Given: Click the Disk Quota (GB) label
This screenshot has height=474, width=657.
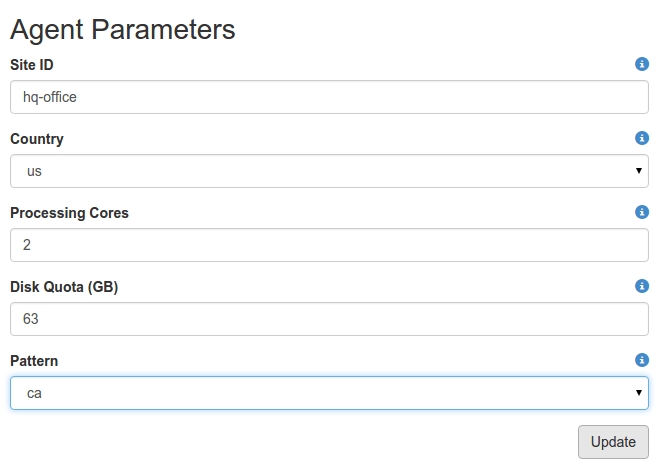Looking at the screenshot, I should [64, 287].
